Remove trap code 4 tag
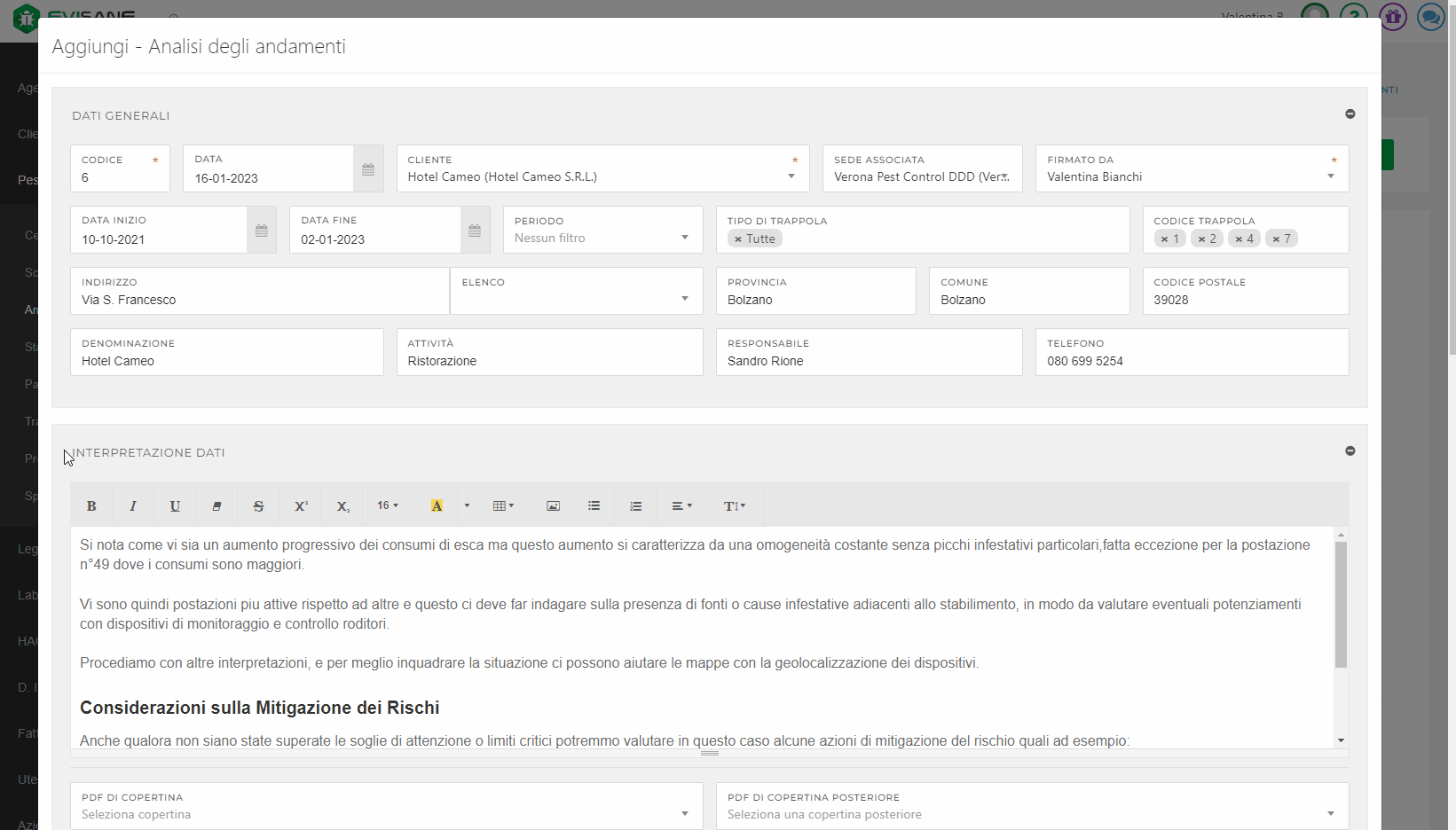1456x830 pixels. coord(1239,239)
